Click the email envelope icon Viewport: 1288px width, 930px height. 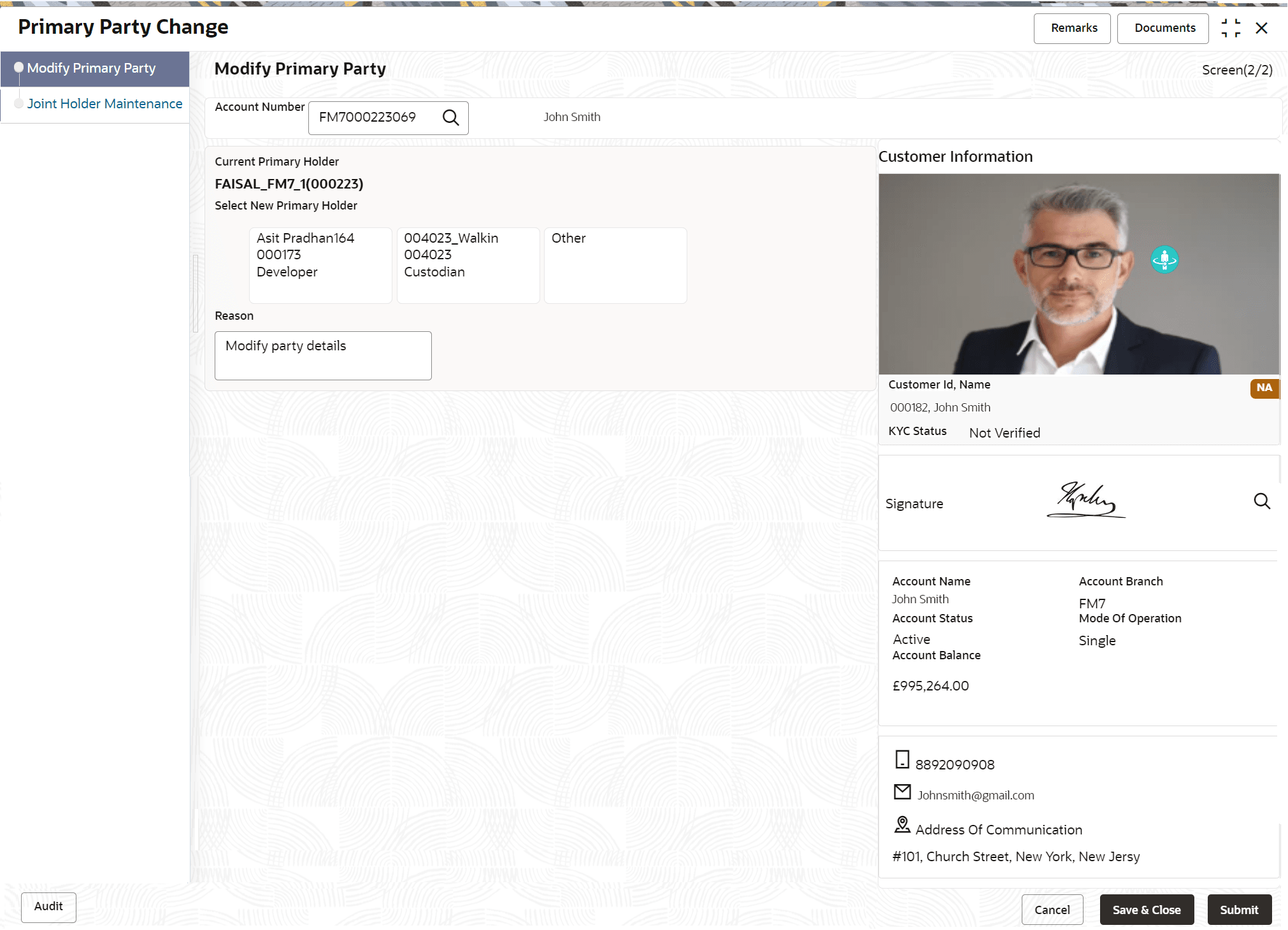902,792
